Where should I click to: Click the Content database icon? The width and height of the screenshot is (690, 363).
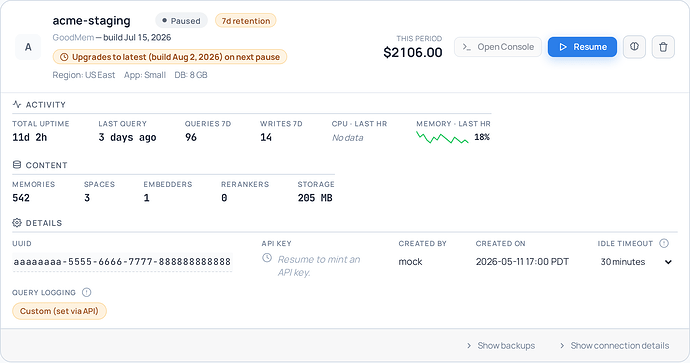17,165
